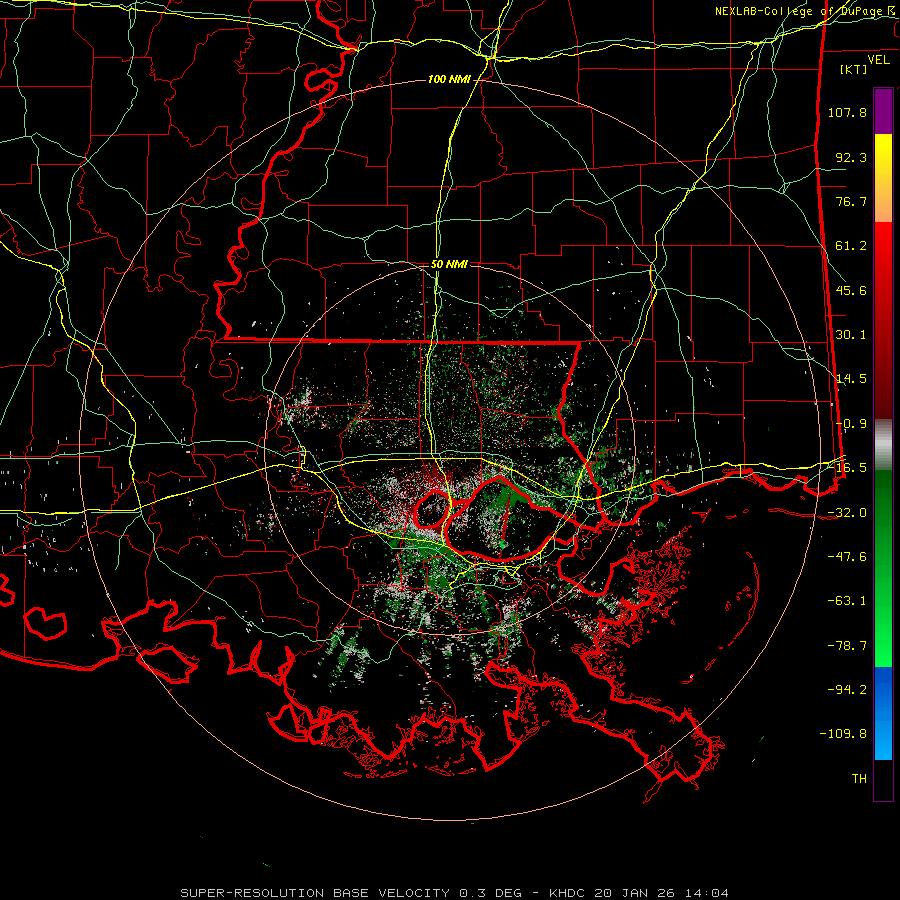Select the -94.2 velocity scale value

(847, 690)
